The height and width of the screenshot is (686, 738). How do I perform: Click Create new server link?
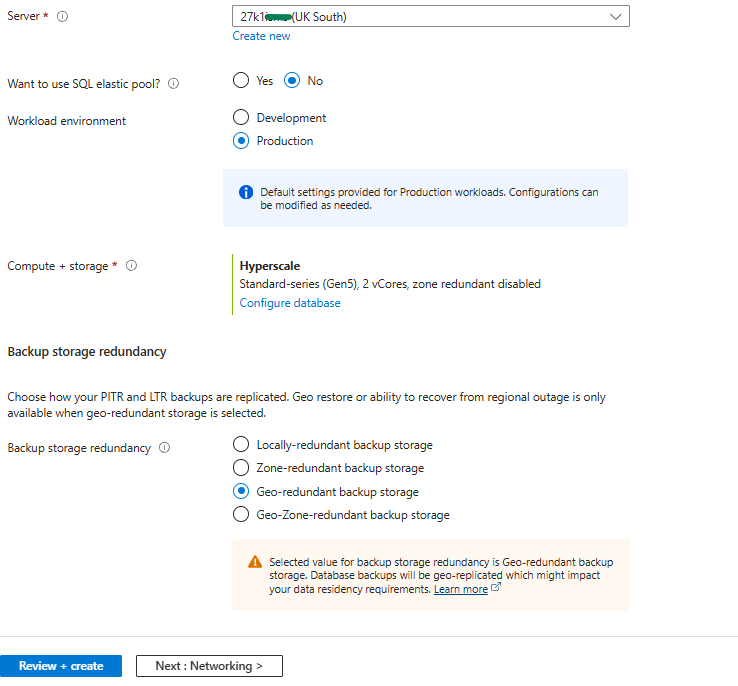pos(261,36)
